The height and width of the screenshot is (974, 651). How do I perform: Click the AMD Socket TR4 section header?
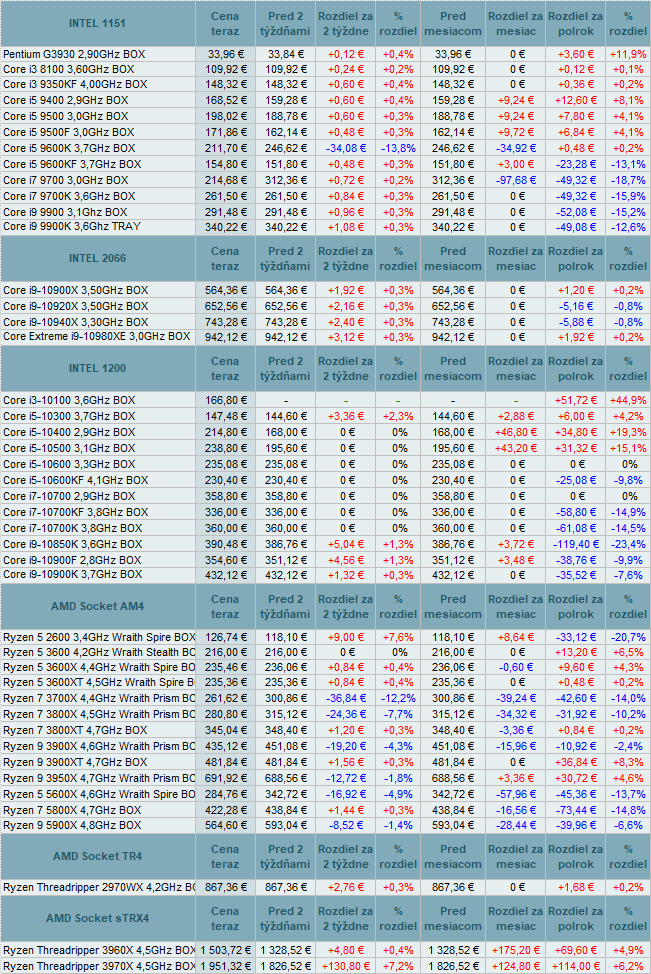[97, 856]
